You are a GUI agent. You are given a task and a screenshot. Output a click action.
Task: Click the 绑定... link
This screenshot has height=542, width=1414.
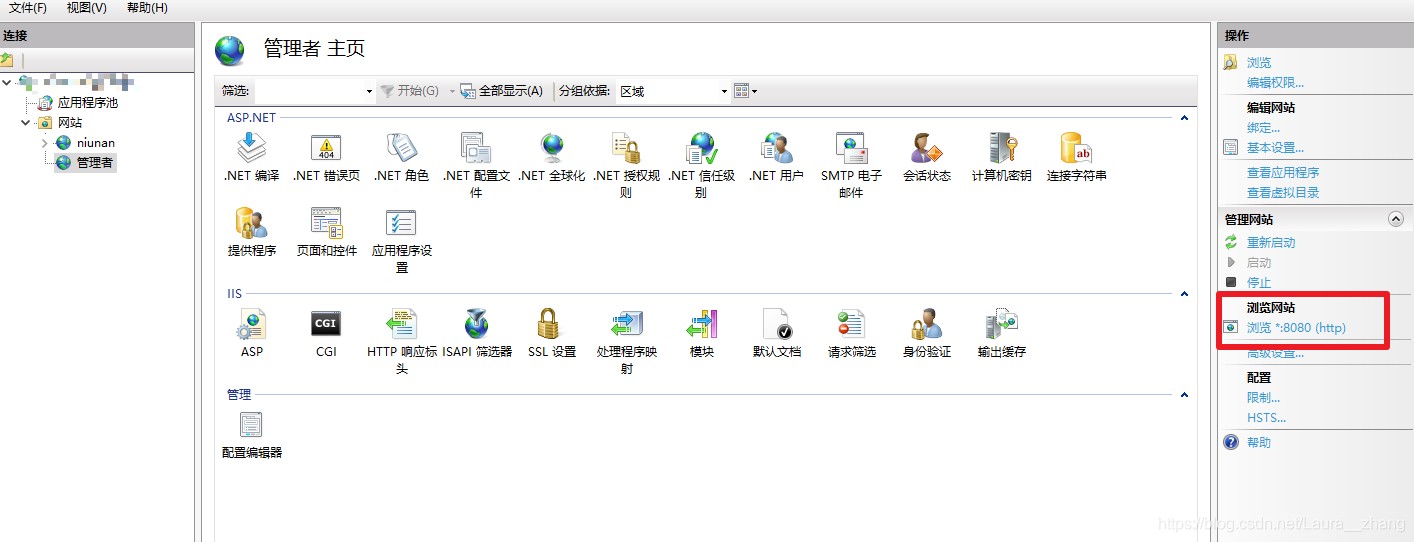pyautogui.click(x=1263, y=128)
